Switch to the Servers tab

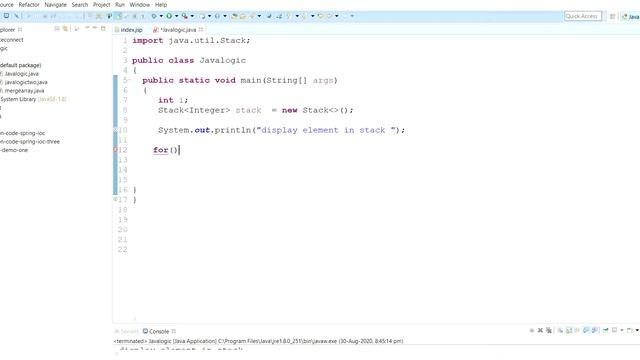(127, 331)
